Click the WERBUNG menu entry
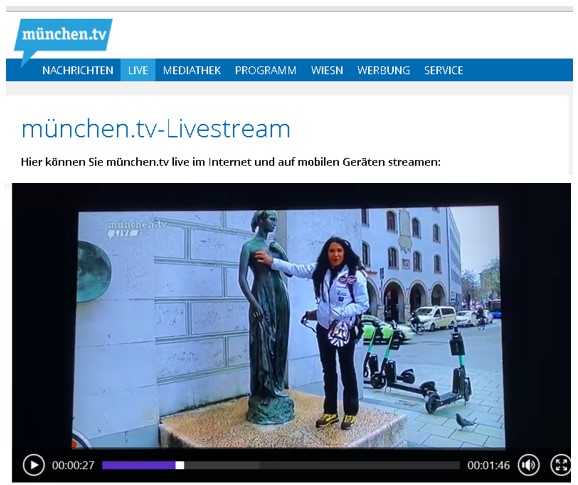Image resolution: width=578 pixels, height=485 pixels. click(x=383, y=70)
